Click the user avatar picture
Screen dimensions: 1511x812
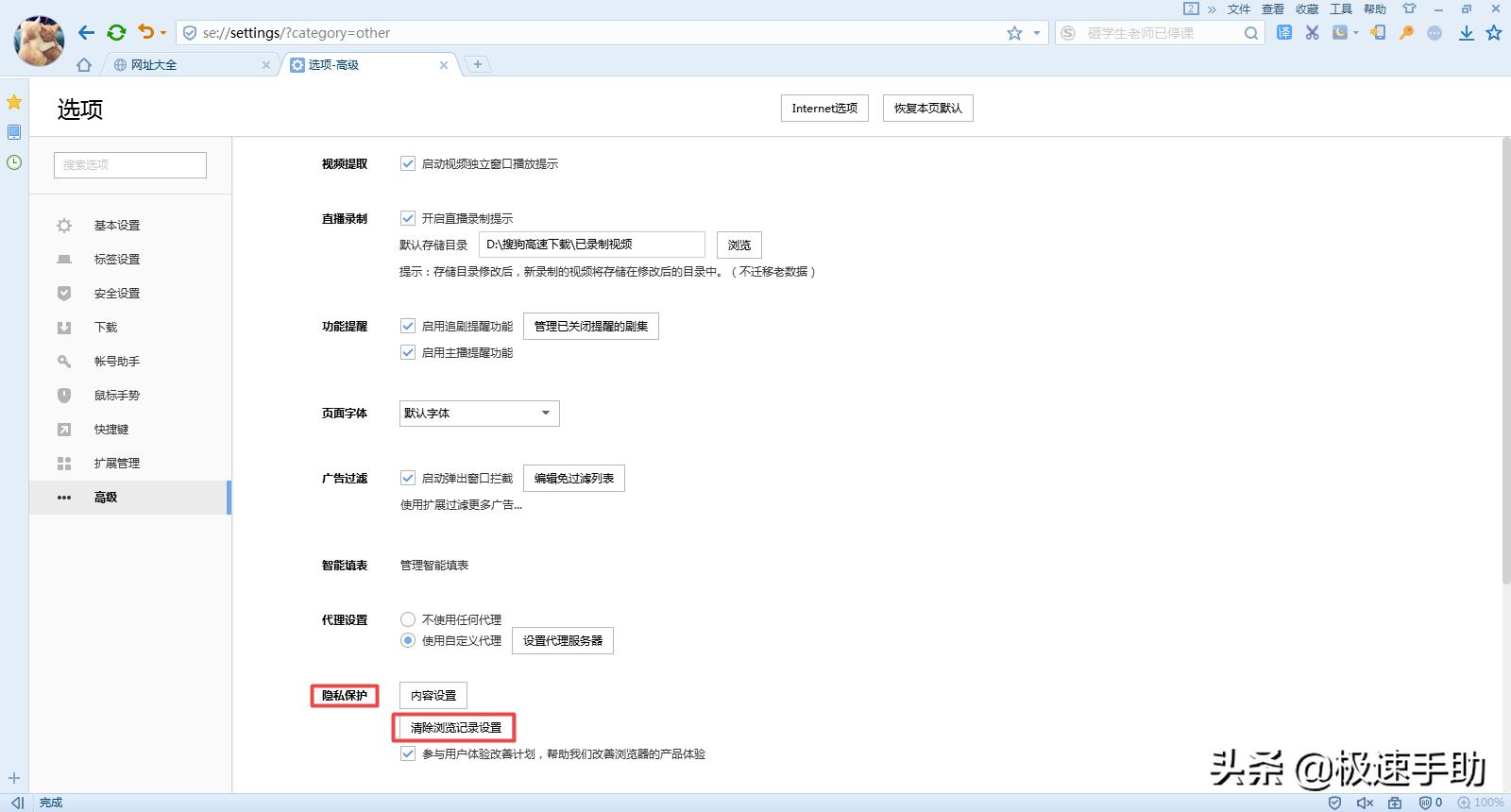40,41
